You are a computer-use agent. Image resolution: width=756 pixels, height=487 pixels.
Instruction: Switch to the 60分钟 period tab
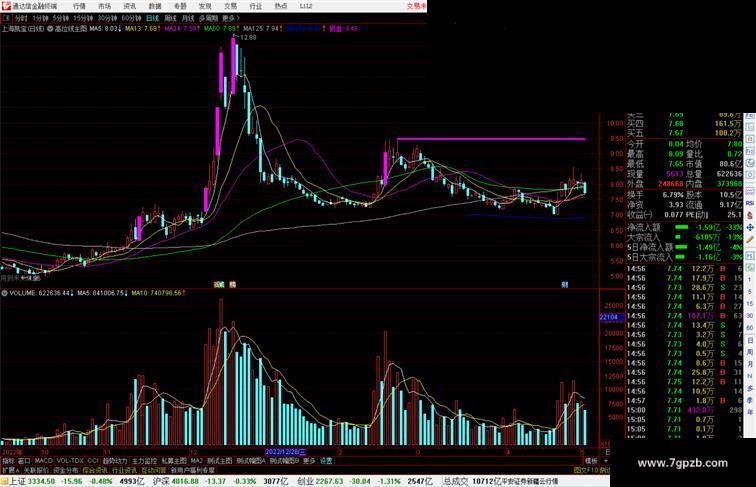(x=131, y=18)
